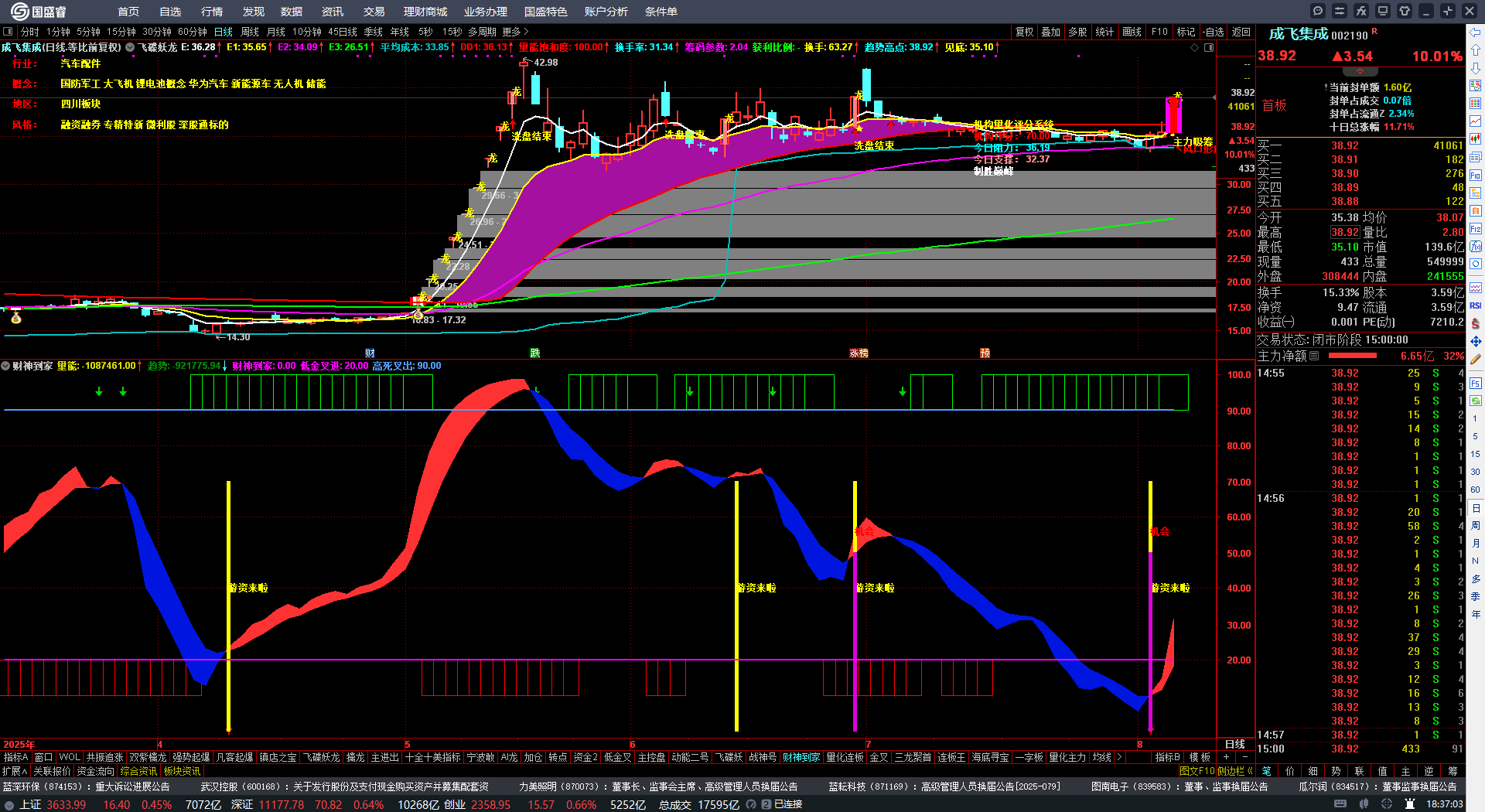Switch chart period to 60分钟
The width and height of the screenshot is (1485, 812).
click(193, 32)
